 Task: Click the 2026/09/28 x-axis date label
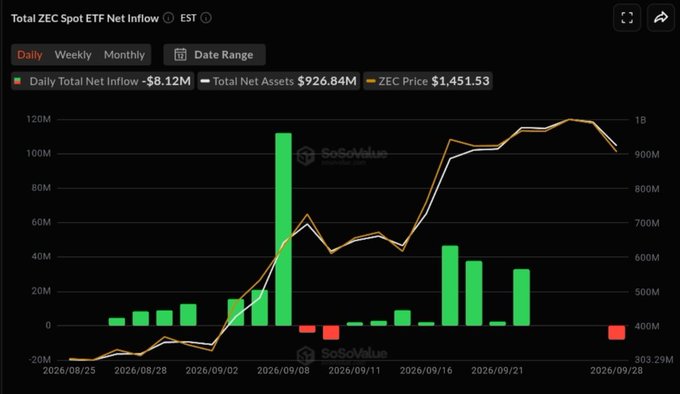point(616,371)
